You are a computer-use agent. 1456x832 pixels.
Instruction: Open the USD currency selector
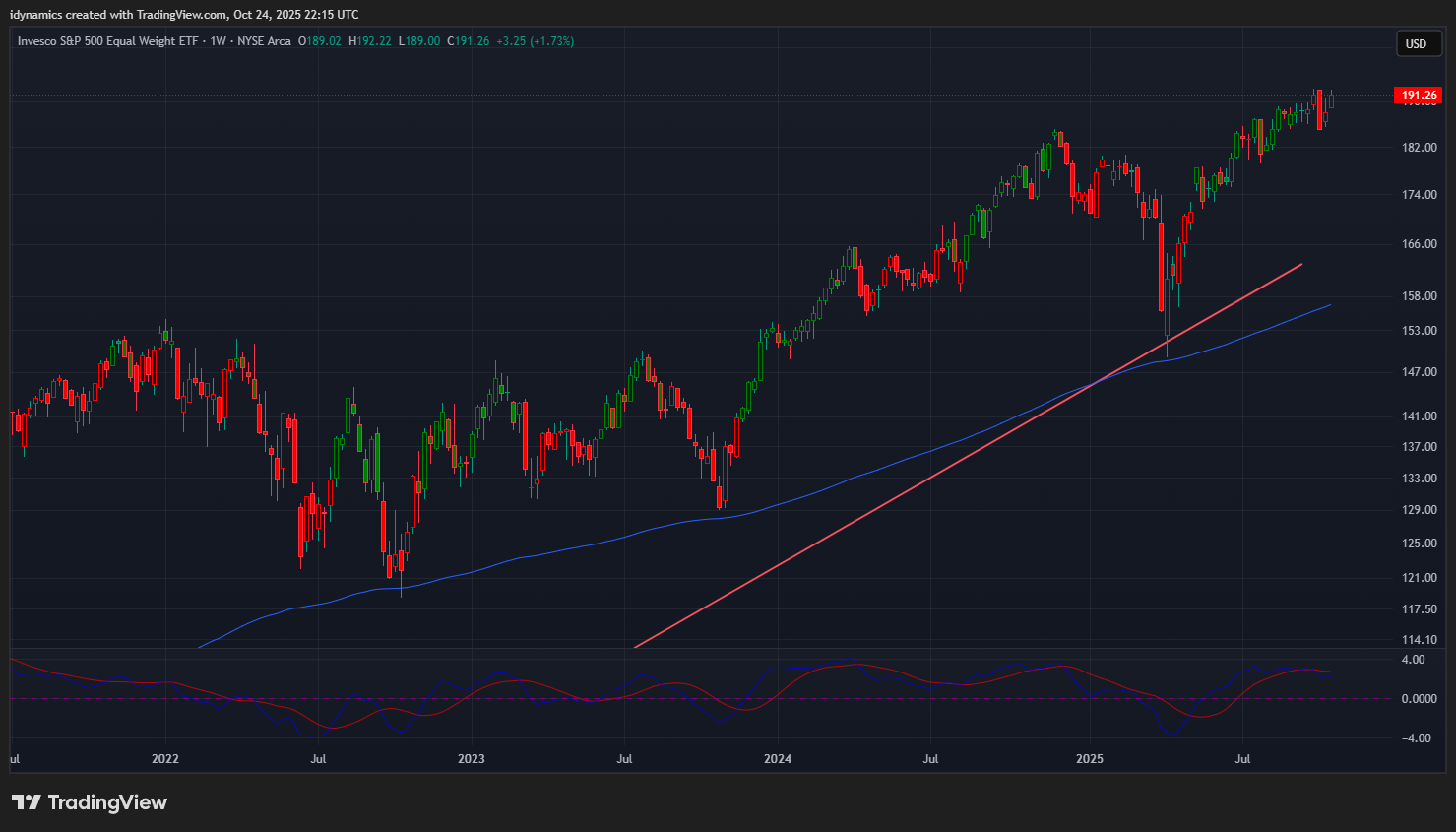click(1416, 43)
